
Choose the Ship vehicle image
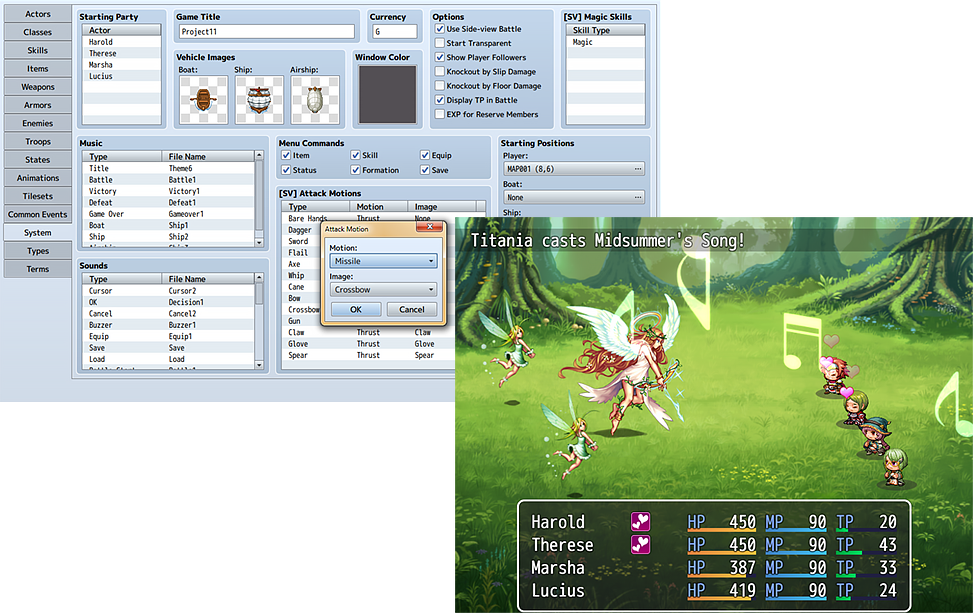[259, 98]
